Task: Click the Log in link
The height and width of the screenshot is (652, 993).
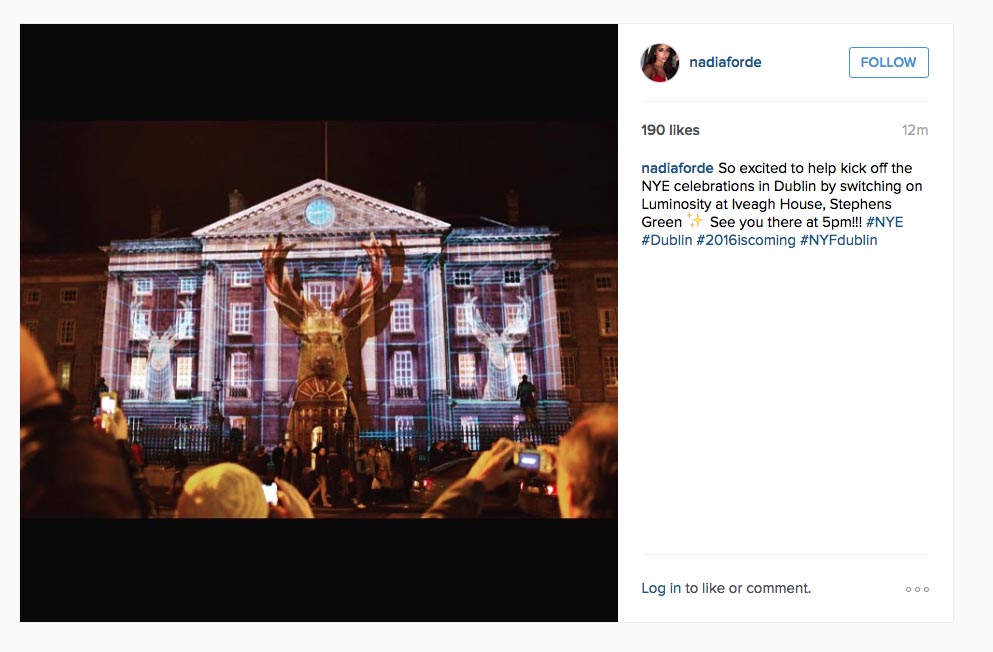Action: [x=661, y=588]
